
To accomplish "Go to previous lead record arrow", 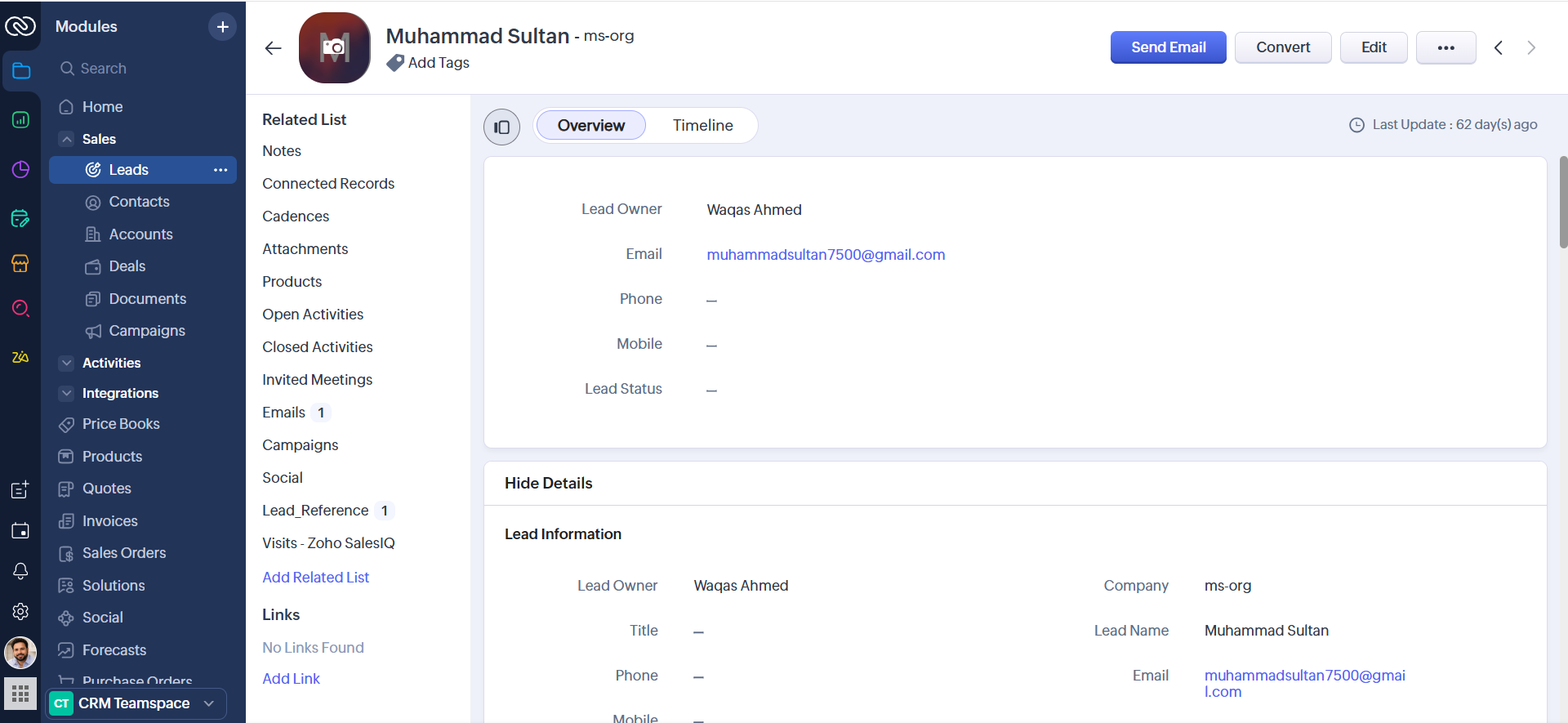I will pos(1499,48).
